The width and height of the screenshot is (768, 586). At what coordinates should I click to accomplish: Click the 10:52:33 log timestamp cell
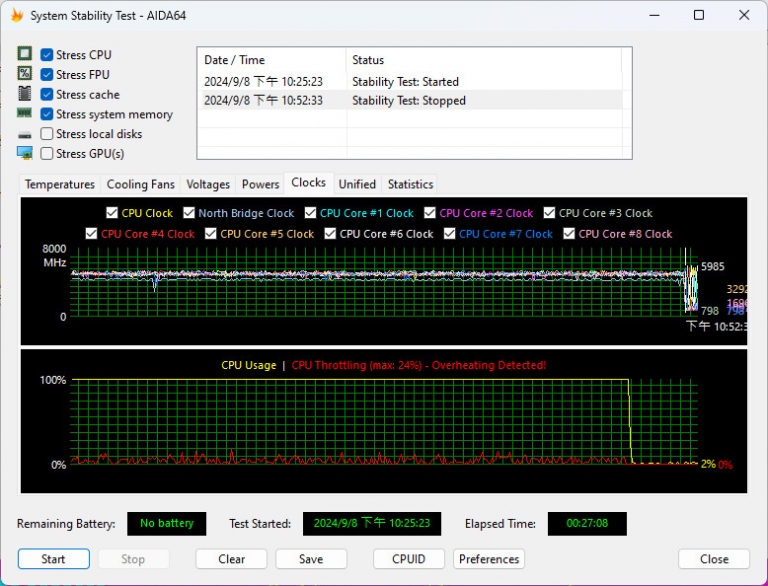tap(264, 100)
